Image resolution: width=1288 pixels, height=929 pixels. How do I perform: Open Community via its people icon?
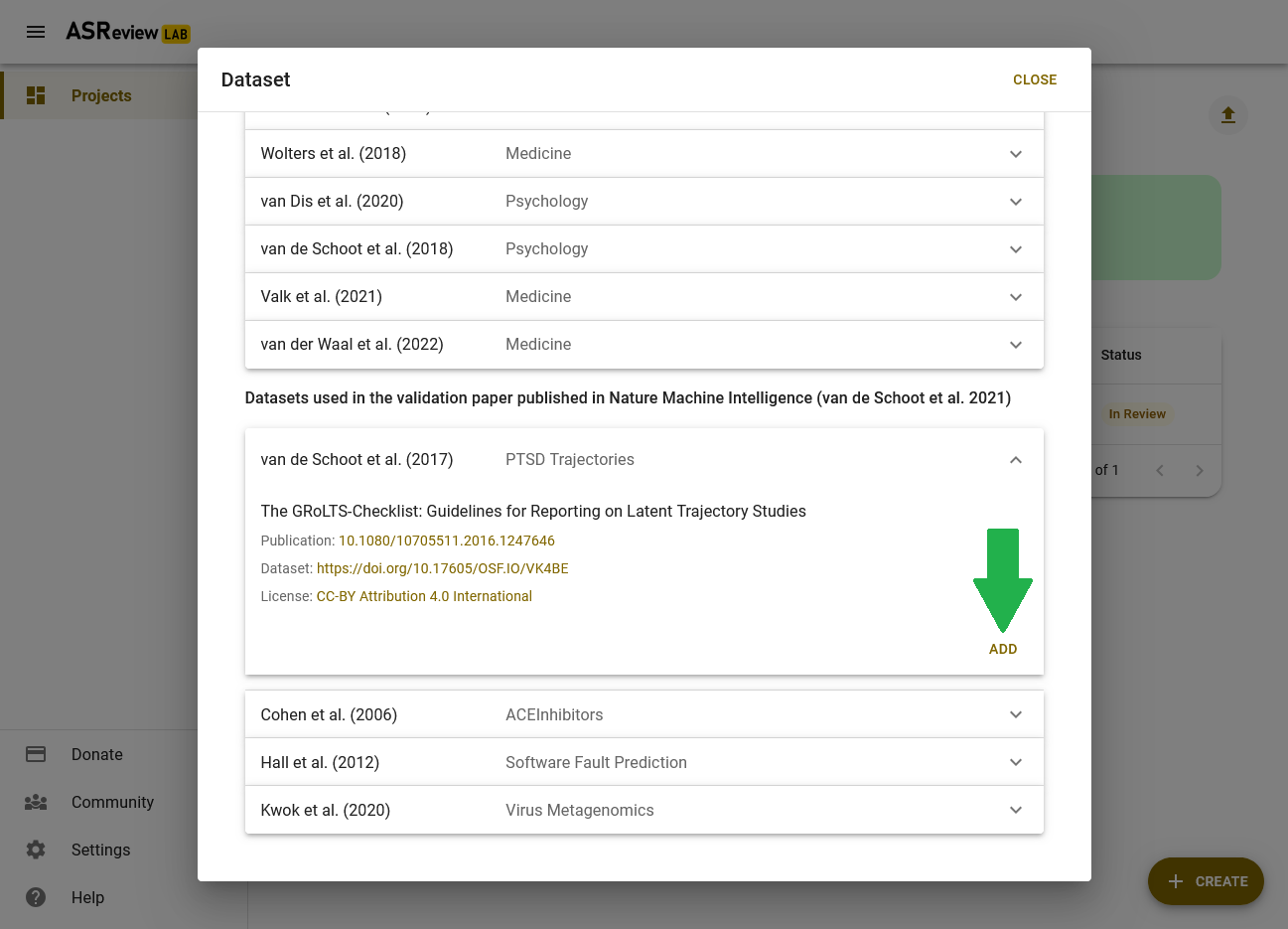pyautogui.click(x=36, y=802)
